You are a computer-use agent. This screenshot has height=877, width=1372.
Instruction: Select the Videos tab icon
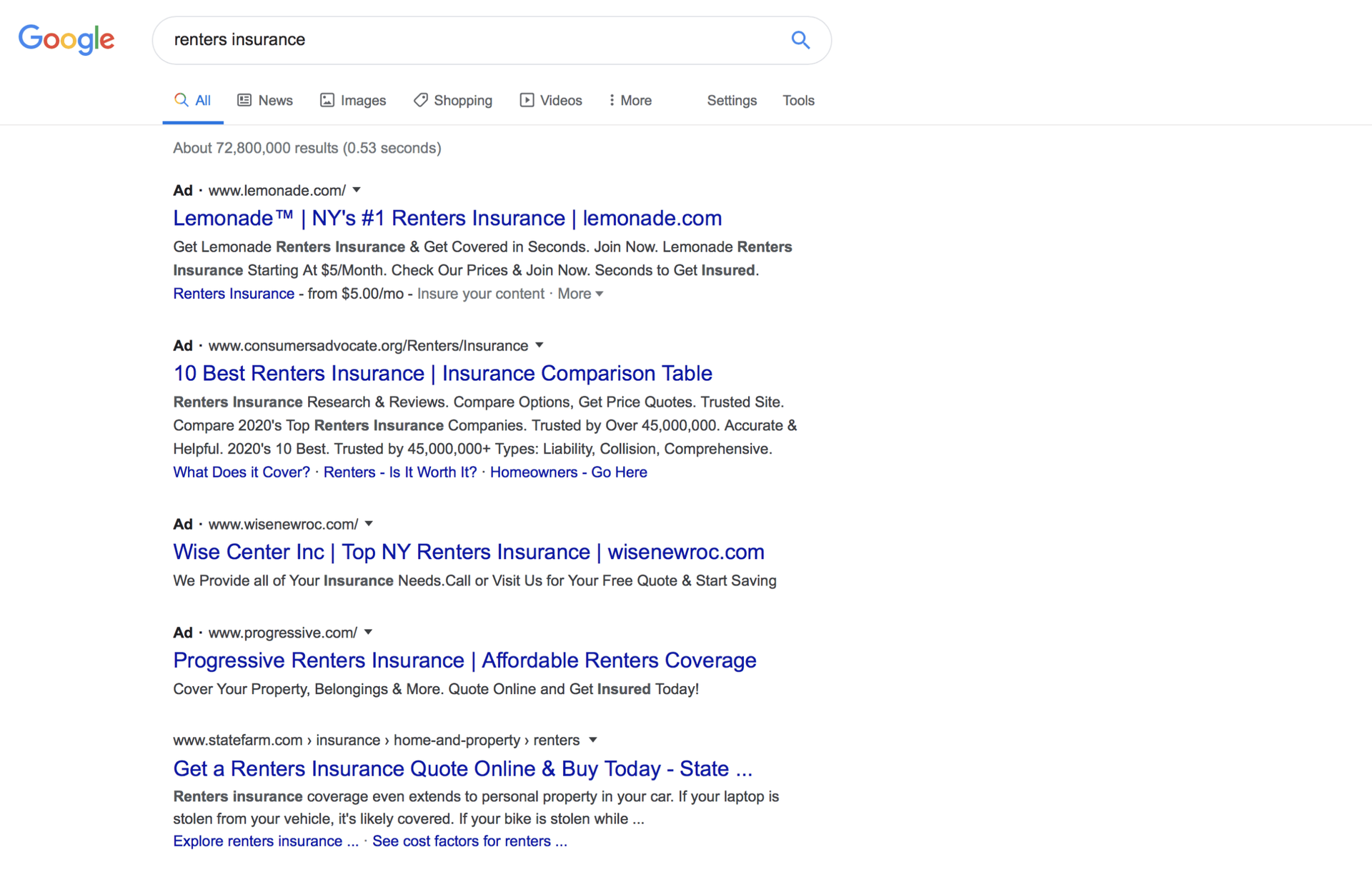click(x=527, y=100)
